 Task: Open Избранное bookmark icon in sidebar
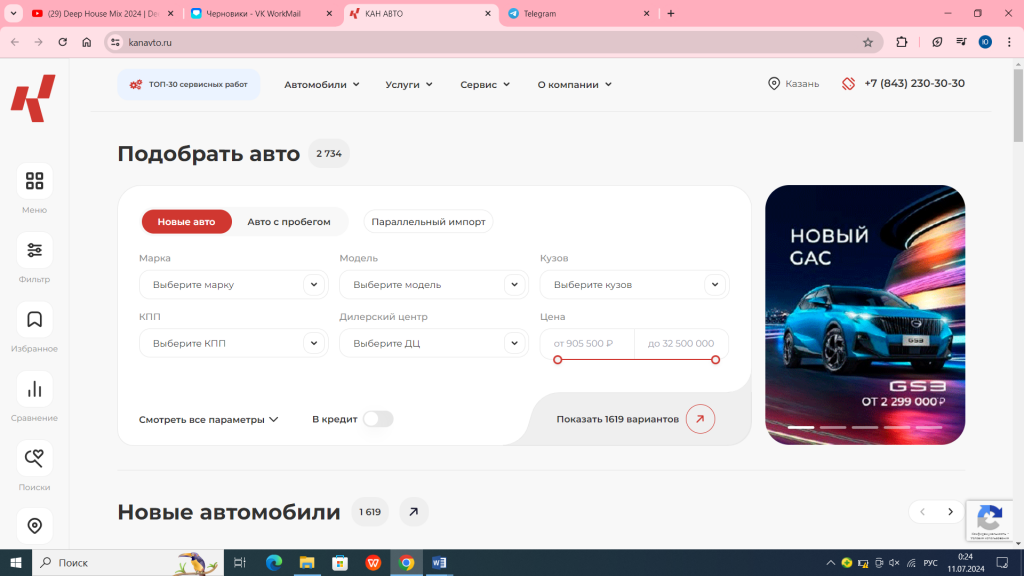[35, 319]
